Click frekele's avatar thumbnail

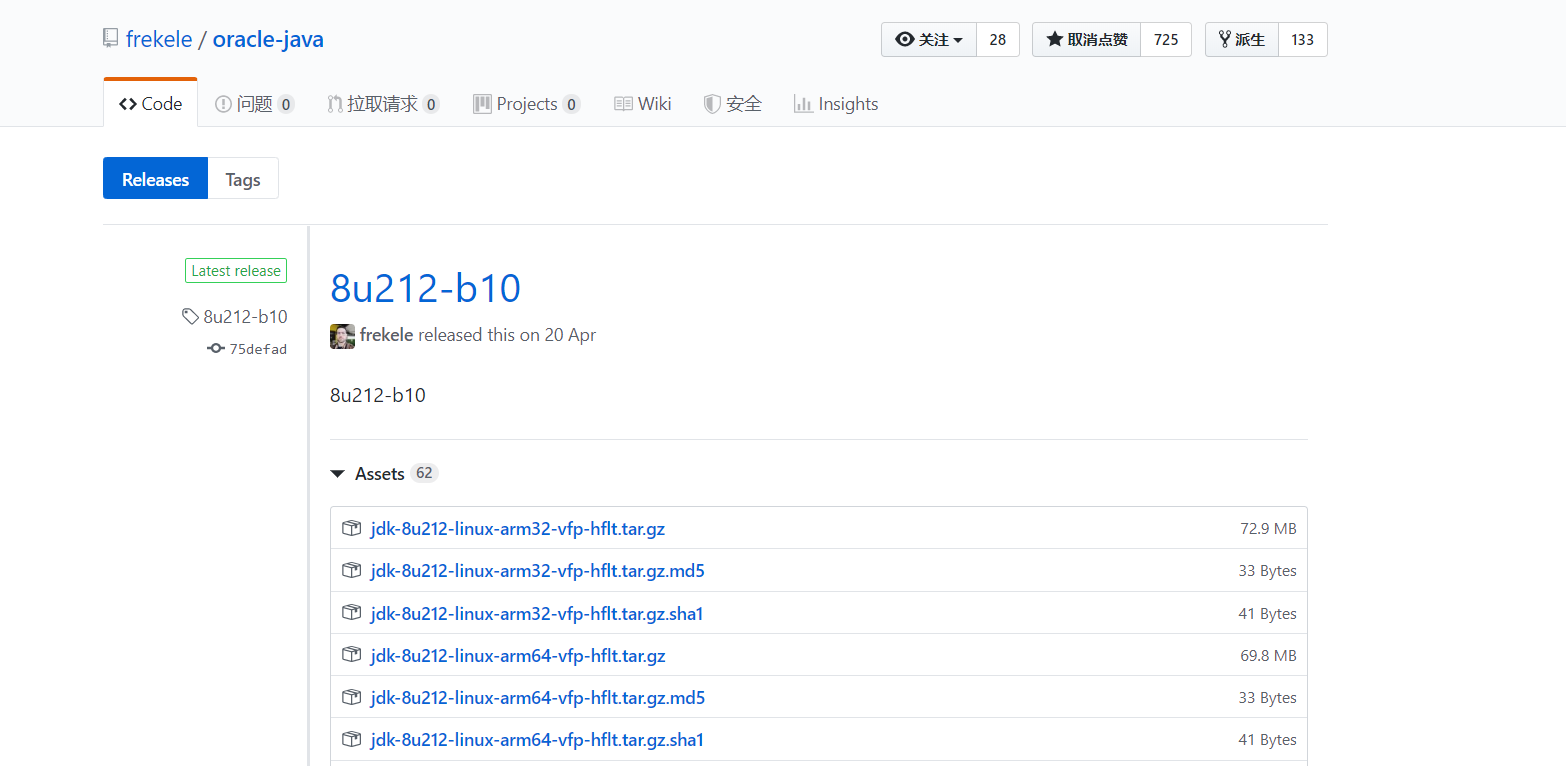[x=342, y=335]
